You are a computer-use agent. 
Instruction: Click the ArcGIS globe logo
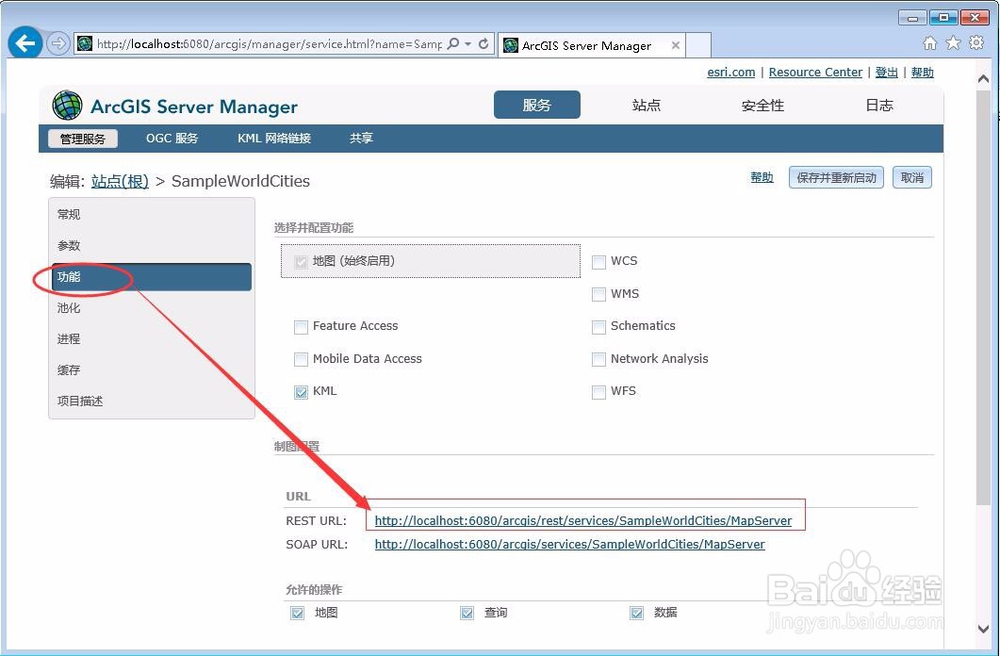tap(68, 105)
